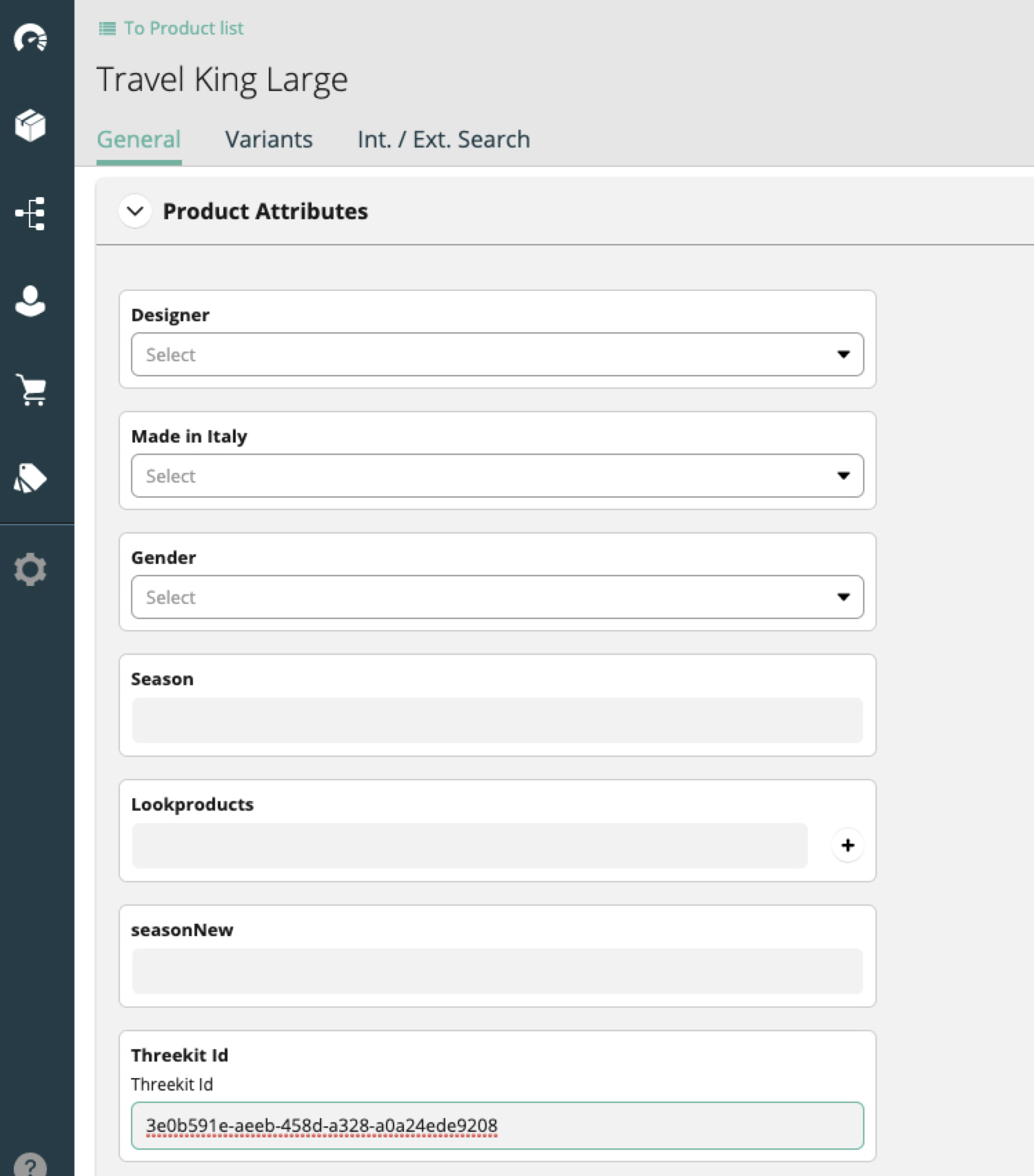Viewport: 1034px width, 1176px height.
Task: Open the discounts price tag icon
Action: pos(30,478)
